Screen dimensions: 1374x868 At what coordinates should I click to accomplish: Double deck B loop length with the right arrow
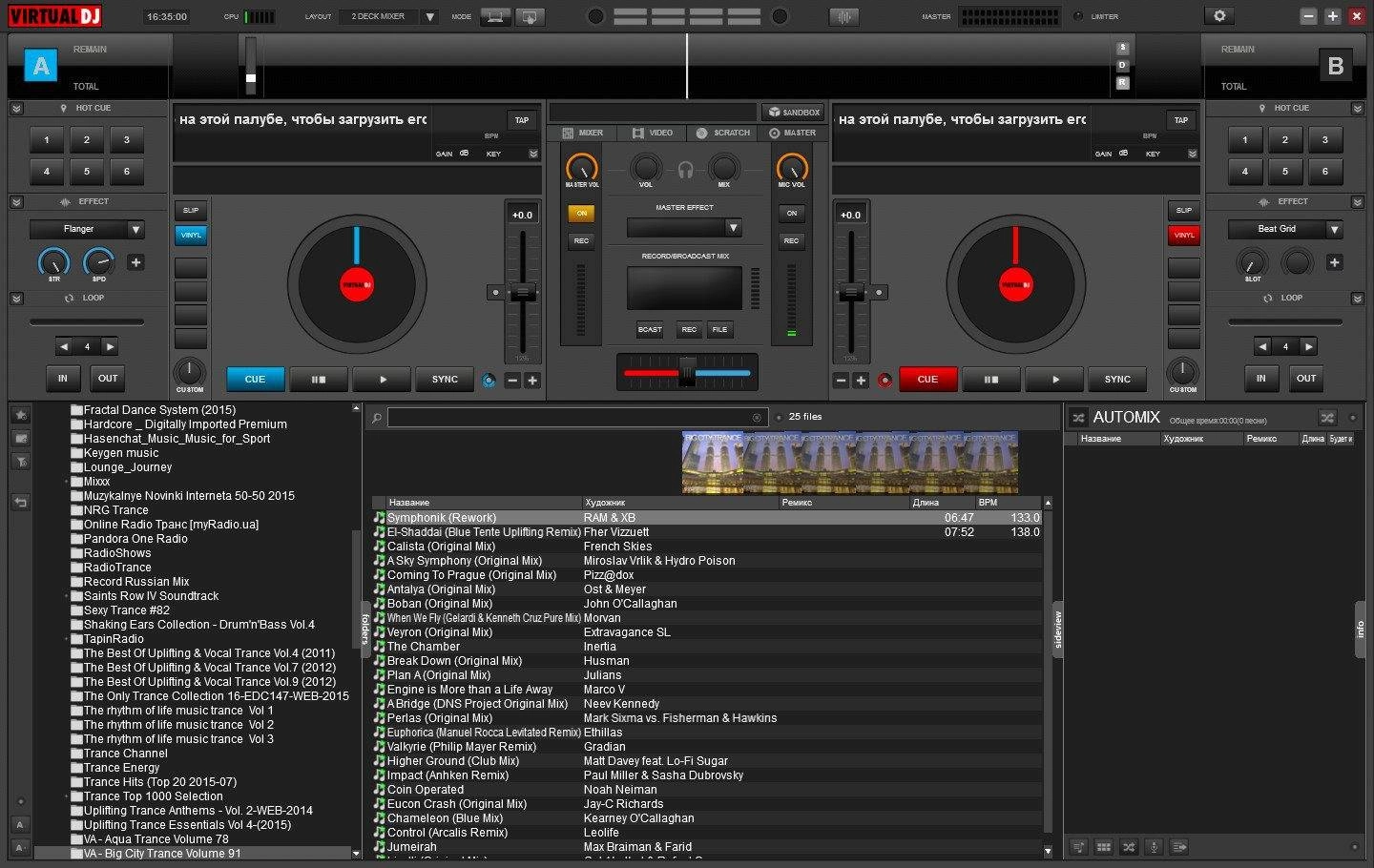pos(1309,346)
